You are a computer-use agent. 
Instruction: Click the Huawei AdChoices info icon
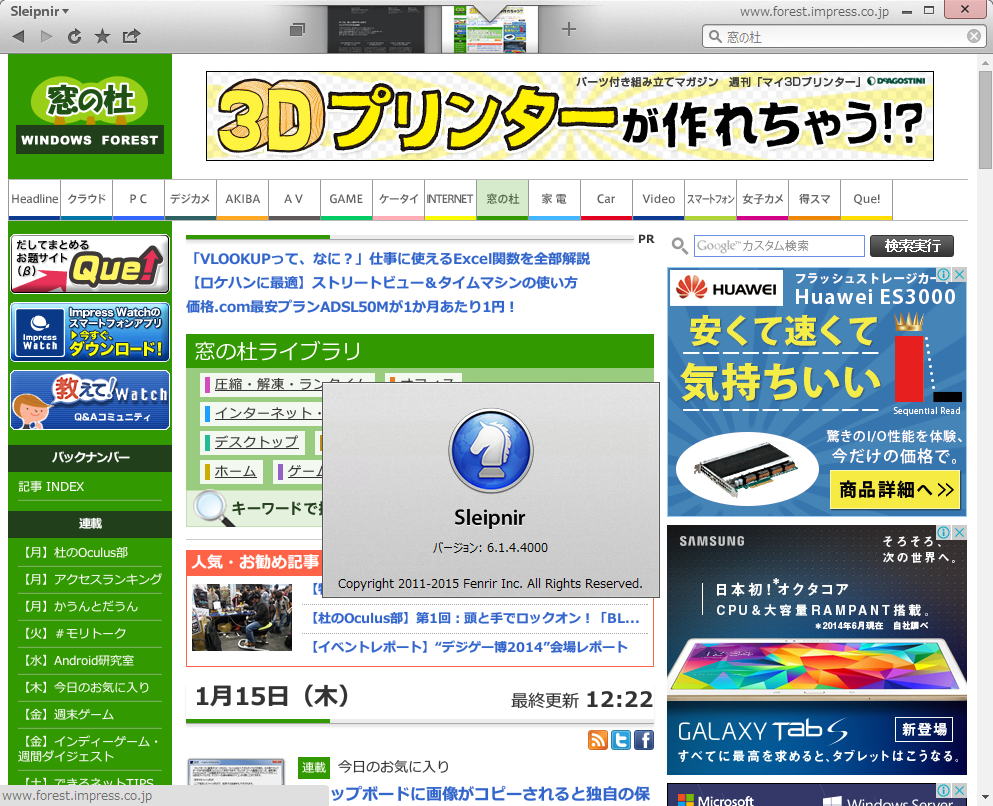(943, 274)
